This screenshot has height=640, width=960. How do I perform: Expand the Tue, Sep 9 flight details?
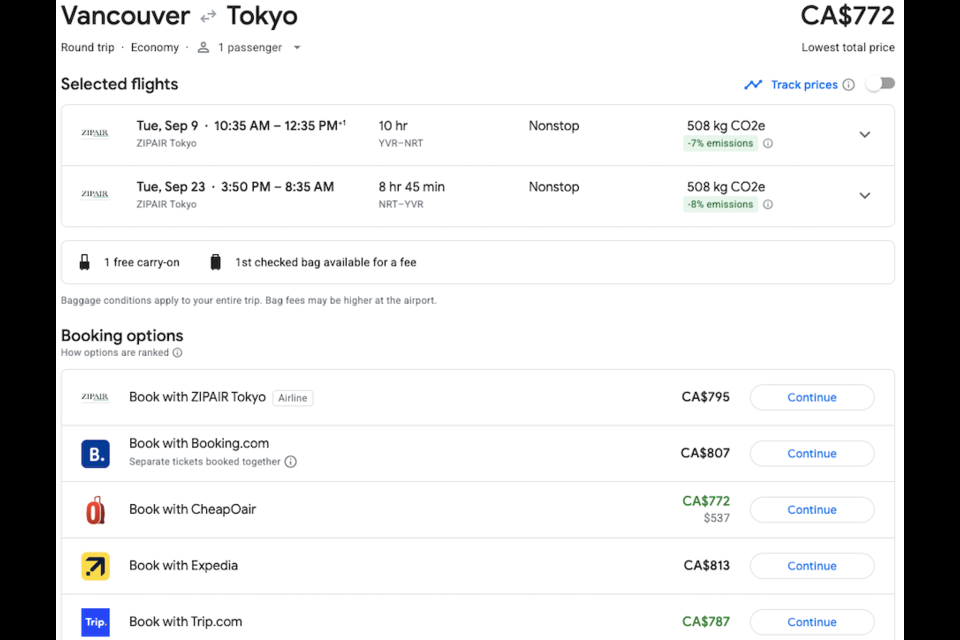[864, 135]
